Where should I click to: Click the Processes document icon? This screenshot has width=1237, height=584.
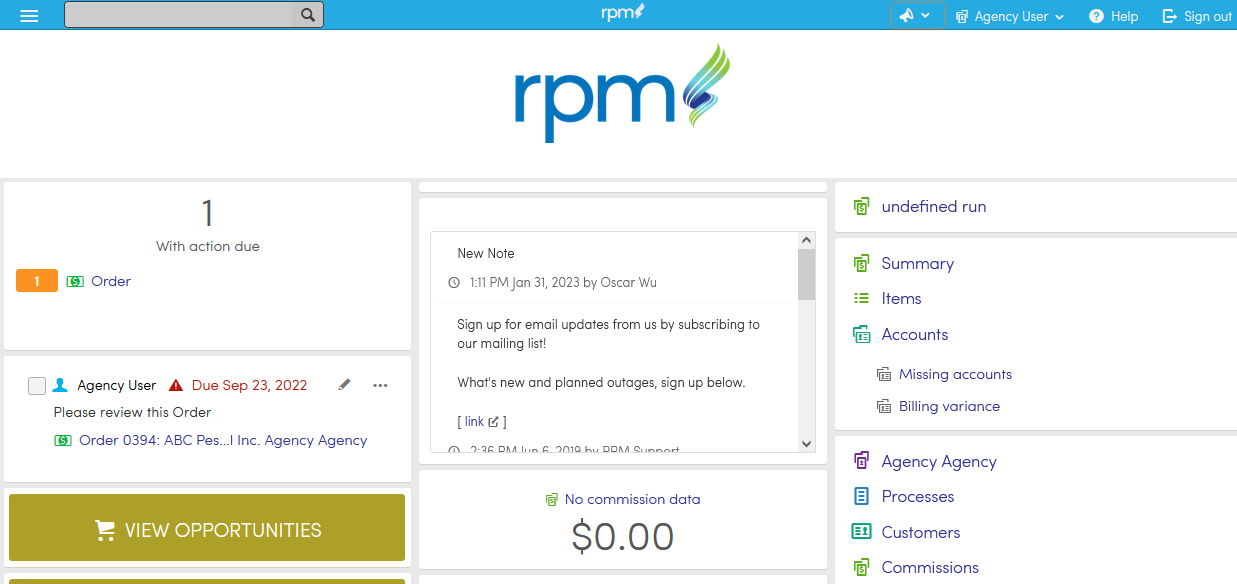861,497
